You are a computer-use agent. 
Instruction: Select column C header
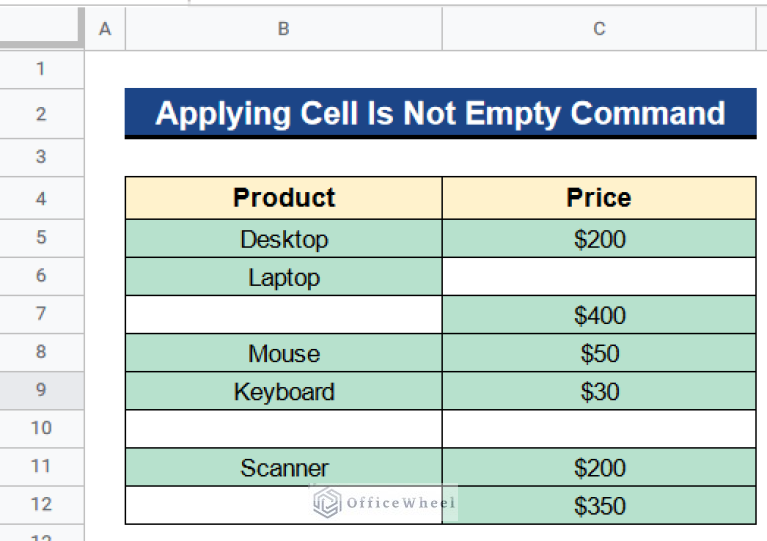[x=599, y=29]
